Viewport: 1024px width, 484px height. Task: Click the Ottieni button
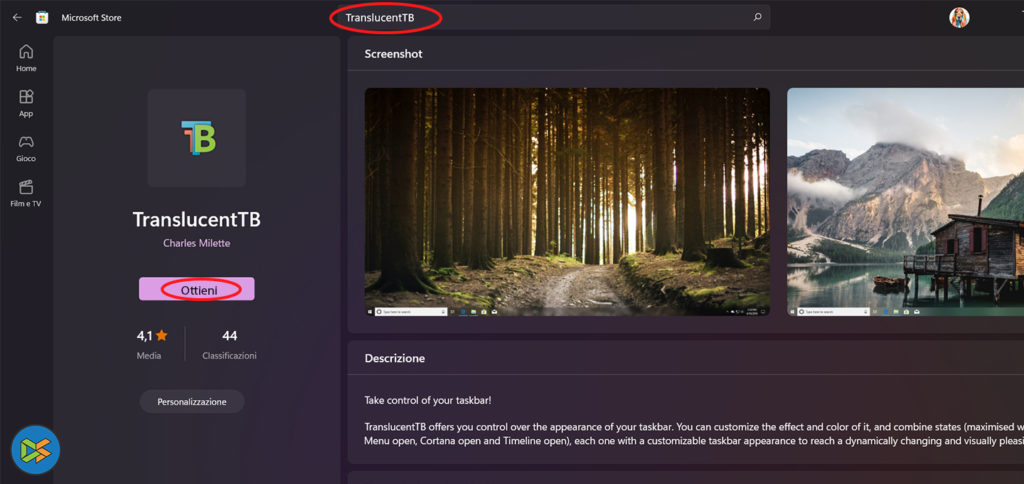pos(197,289)
